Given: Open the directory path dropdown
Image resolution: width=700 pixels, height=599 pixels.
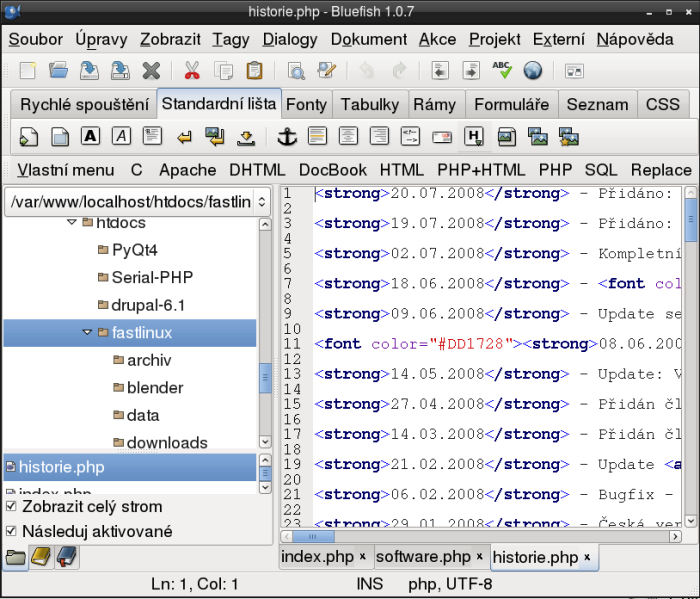Looking at the screenshot, I should (261, 202).
